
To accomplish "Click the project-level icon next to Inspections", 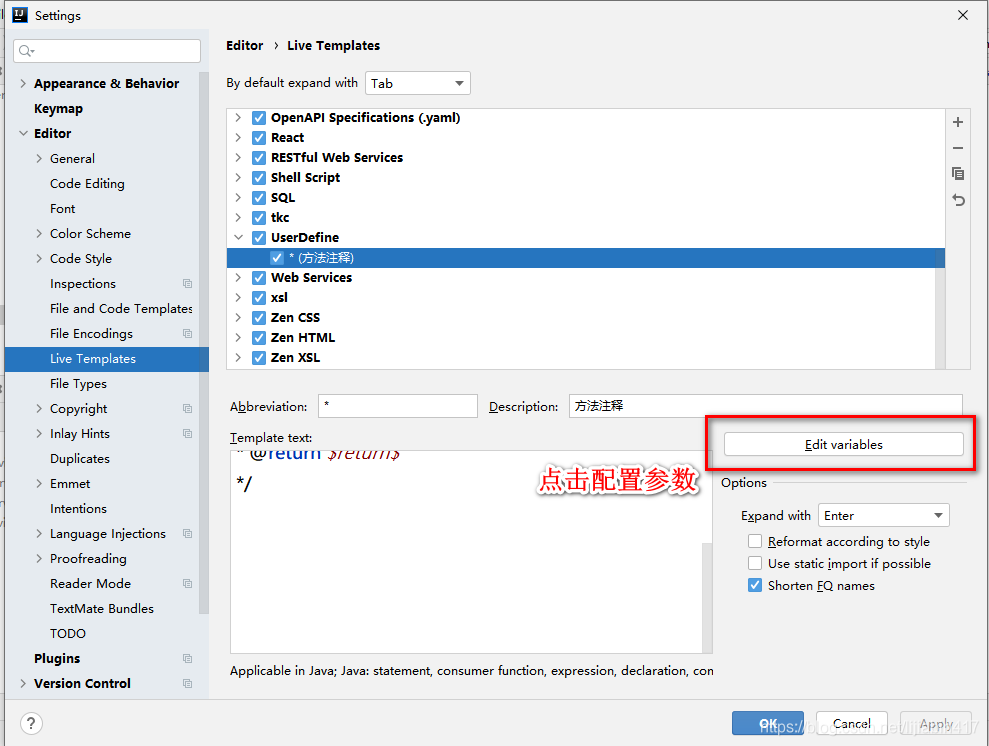I will (187, 284).
